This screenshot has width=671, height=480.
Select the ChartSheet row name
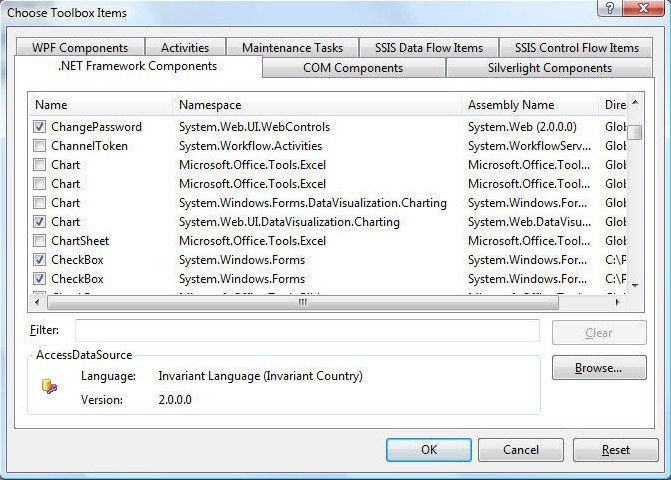click(x=80, y=241)
